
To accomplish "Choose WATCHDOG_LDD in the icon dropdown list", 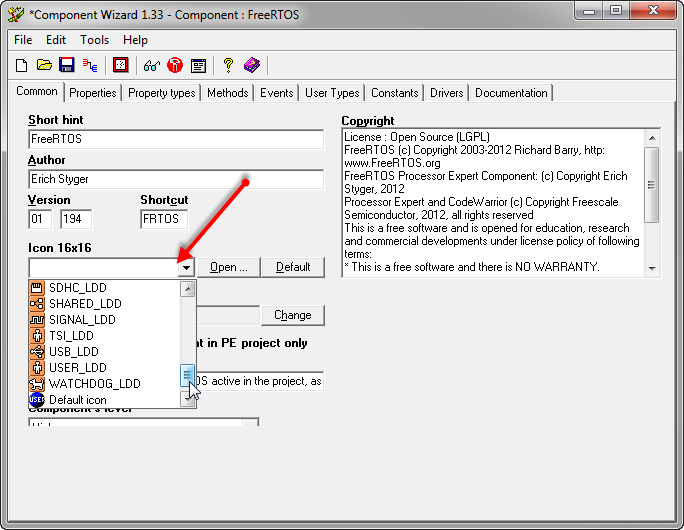I will point(94,383).
